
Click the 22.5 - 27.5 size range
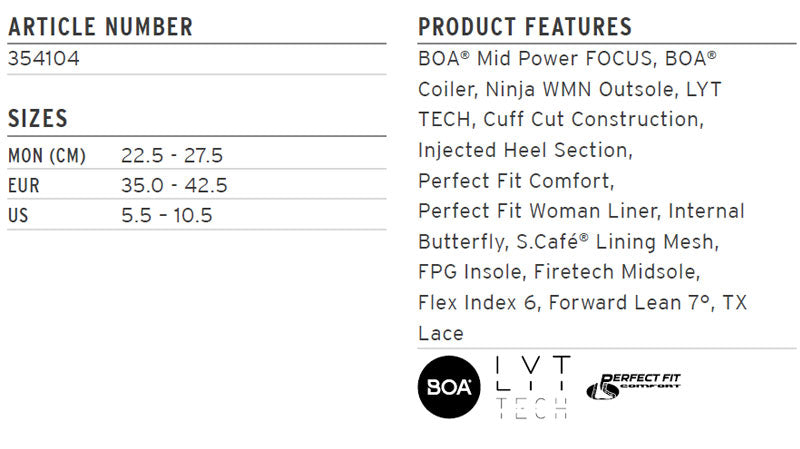tap(172, 156)
